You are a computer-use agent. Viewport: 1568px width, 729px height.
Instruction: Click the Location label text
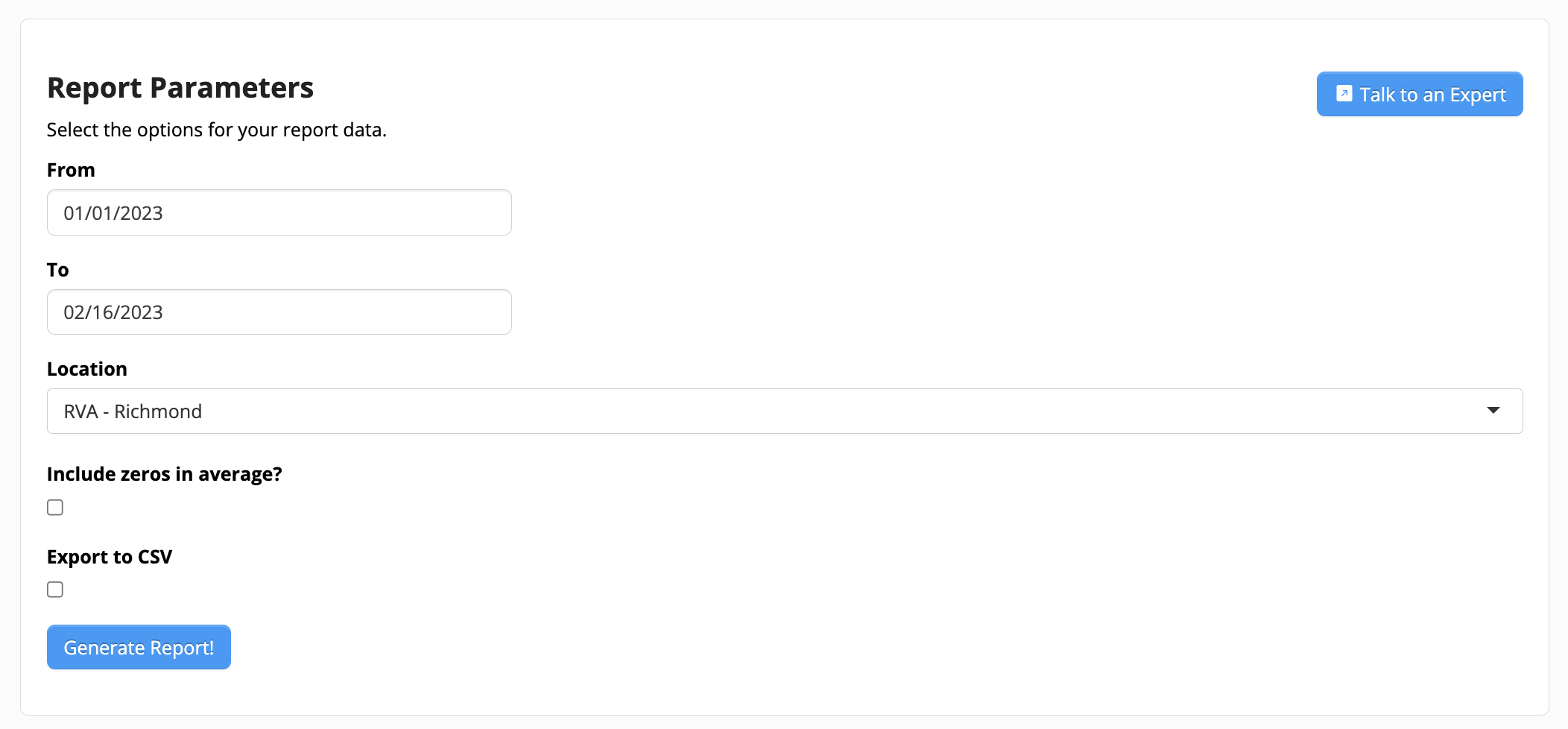[86, 369]
